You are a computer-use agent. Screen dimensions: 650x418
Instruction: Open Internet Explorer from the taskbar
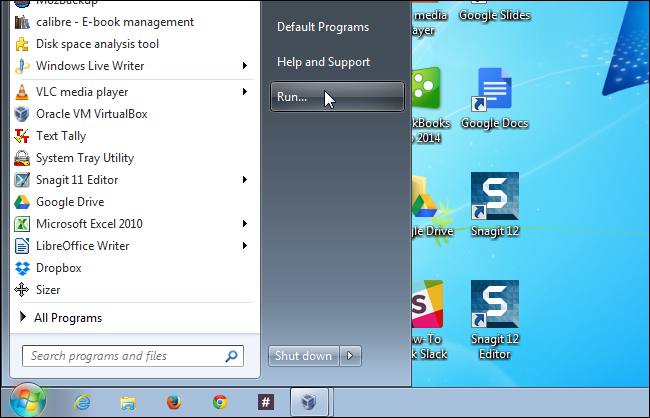pos(82,402)
